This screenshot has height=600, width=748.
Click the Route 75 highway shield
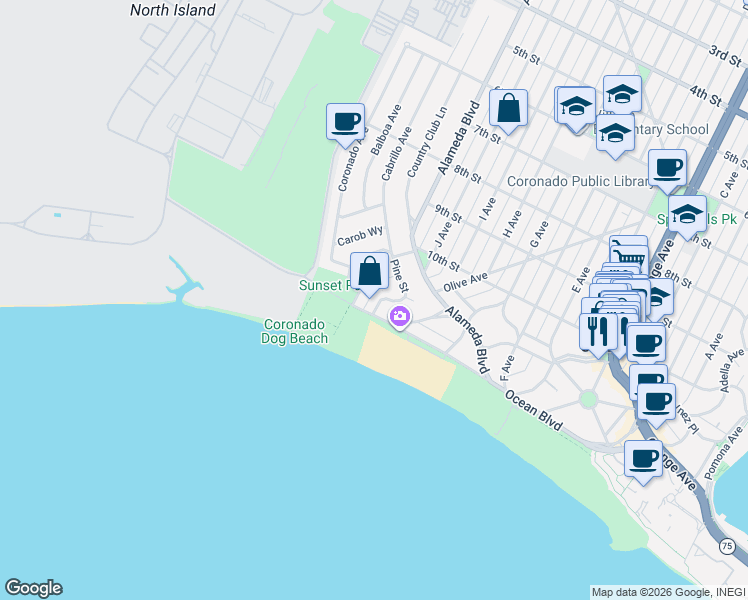(x=727, y=546)
